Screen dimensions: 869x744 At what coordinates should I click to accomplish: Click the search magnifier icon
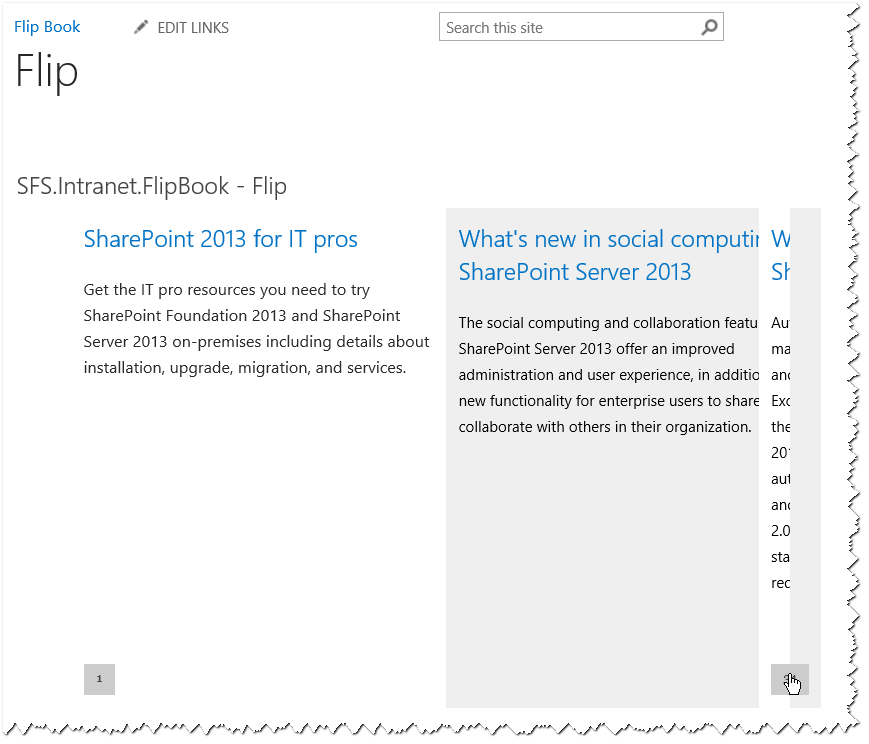click(x=709, y=27)
